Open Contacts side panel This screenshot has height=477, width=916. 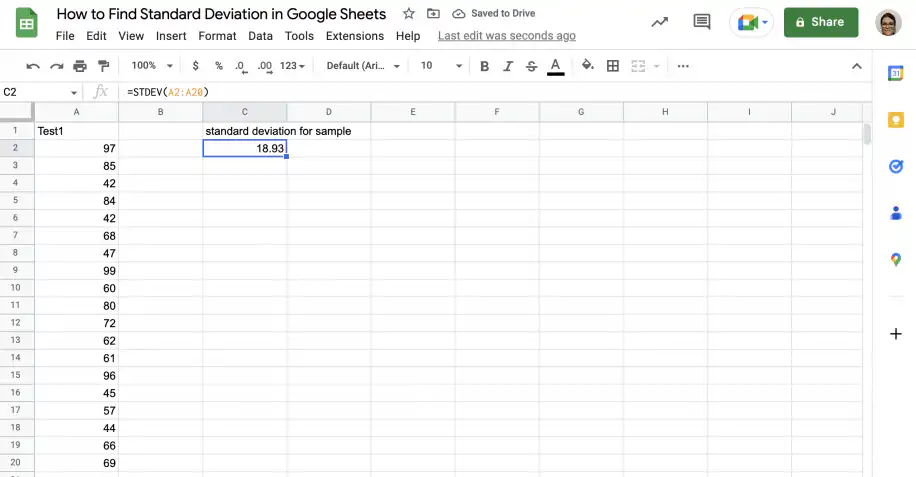click(896, 213)
